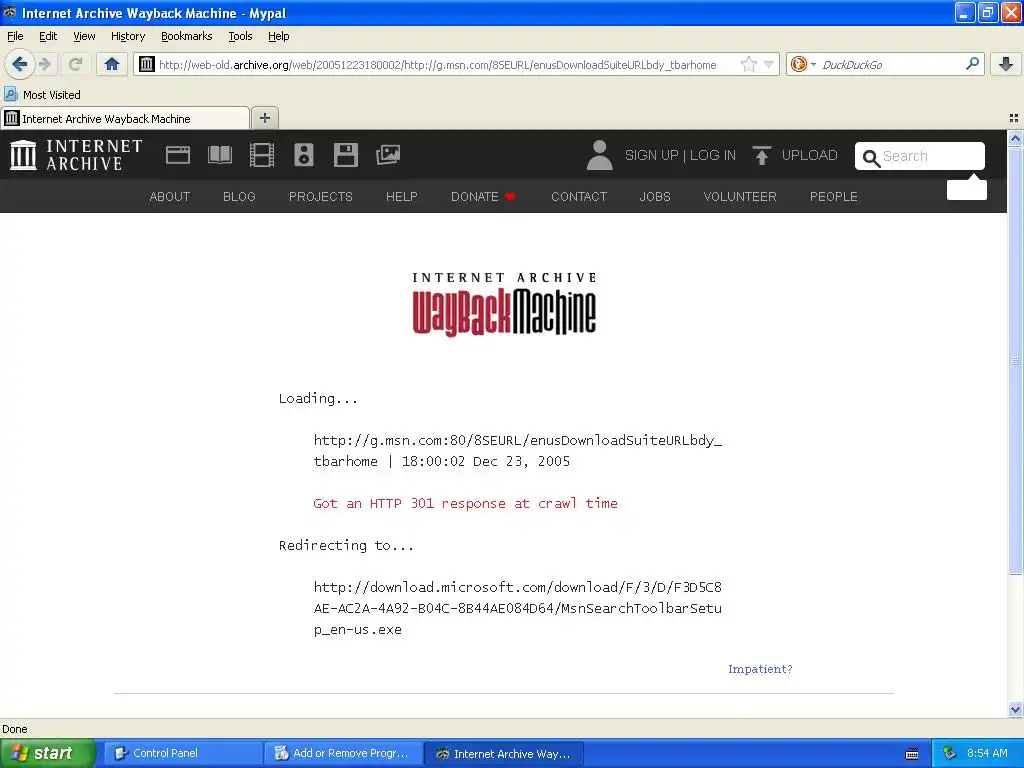Open the Texts book icon
1024x768 pixels.
click(x=219, y=155)
